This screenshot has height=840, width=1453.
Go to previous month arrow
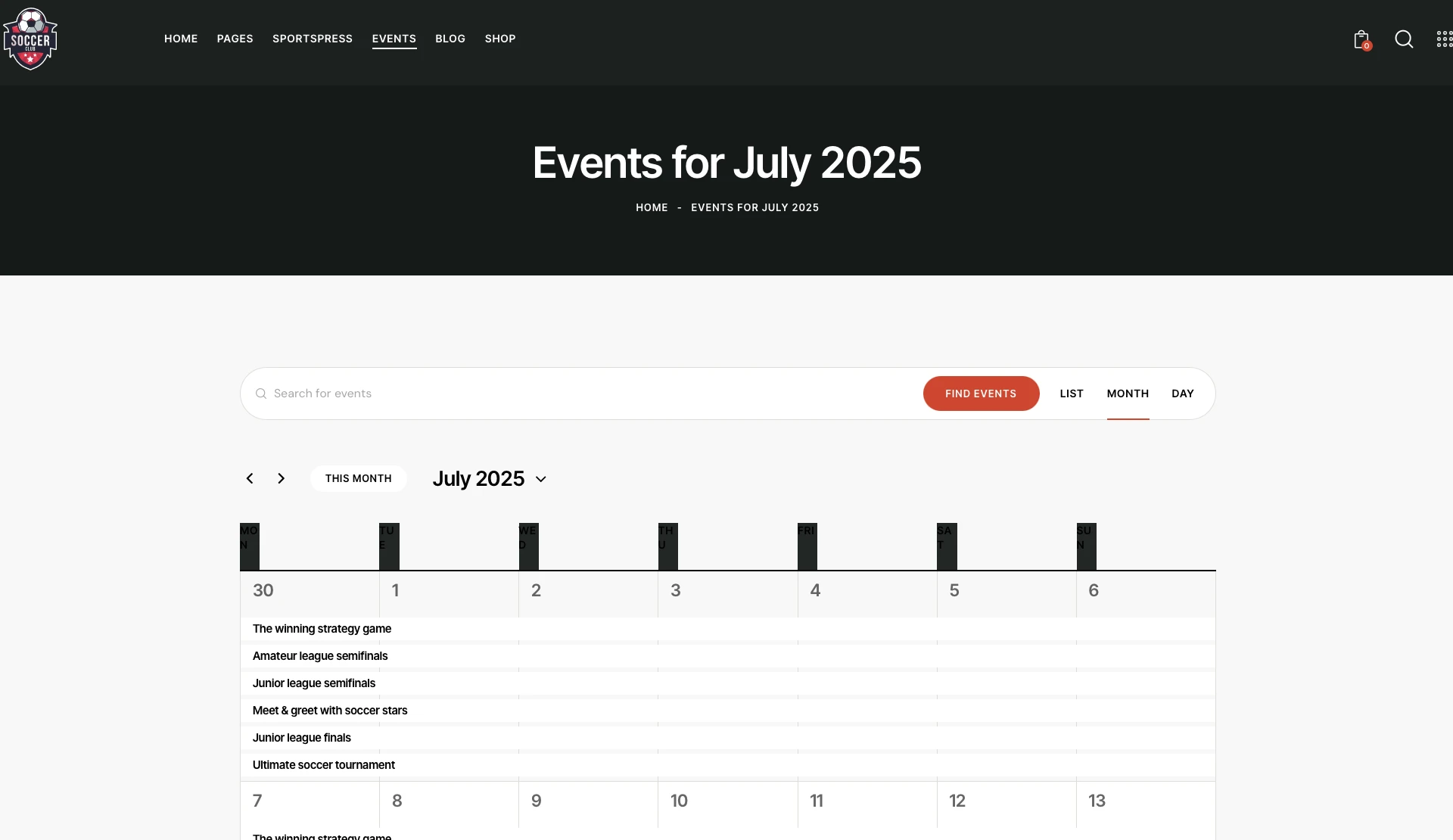(250, 478)
